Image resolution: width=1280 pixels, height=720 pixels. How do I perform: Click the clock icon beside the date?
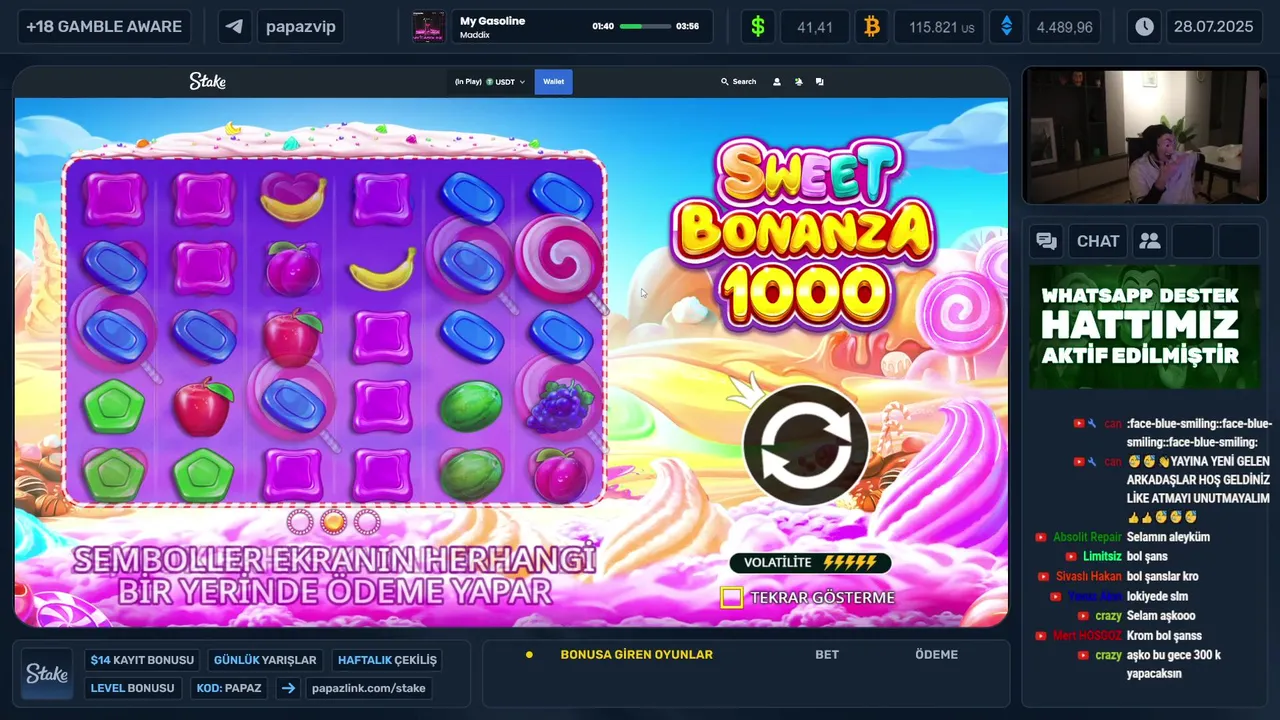pyautogui.click(x=1144, y=27)
